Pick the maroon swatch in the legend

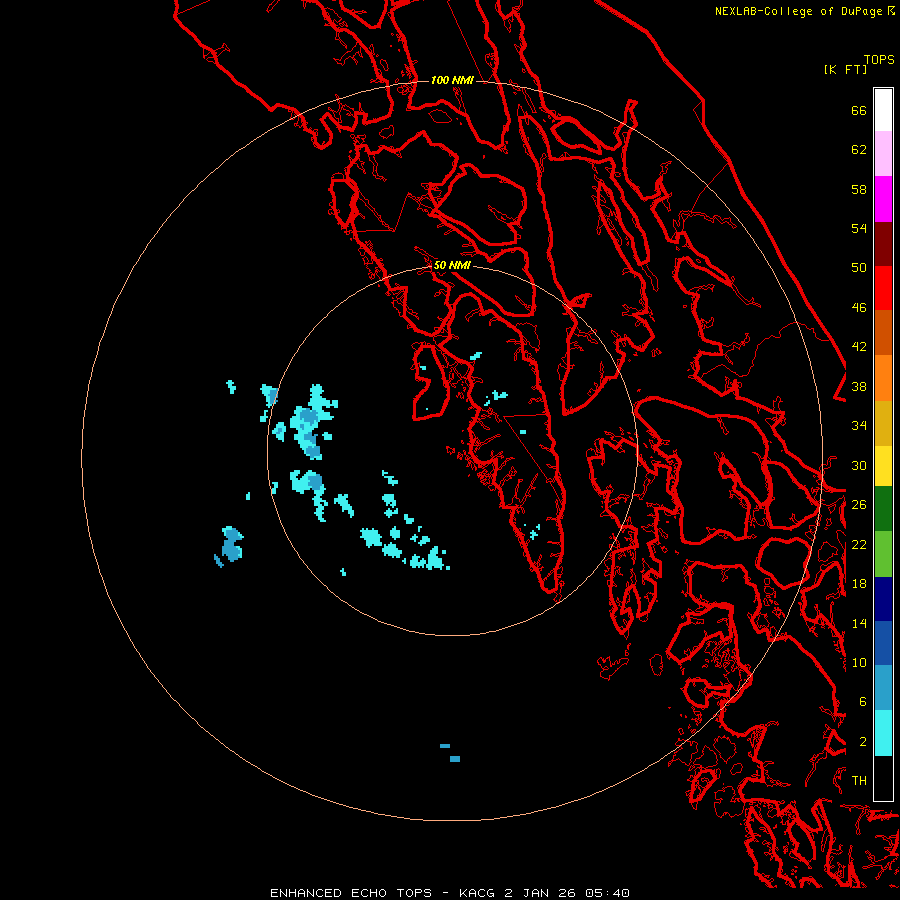[883, 243]
